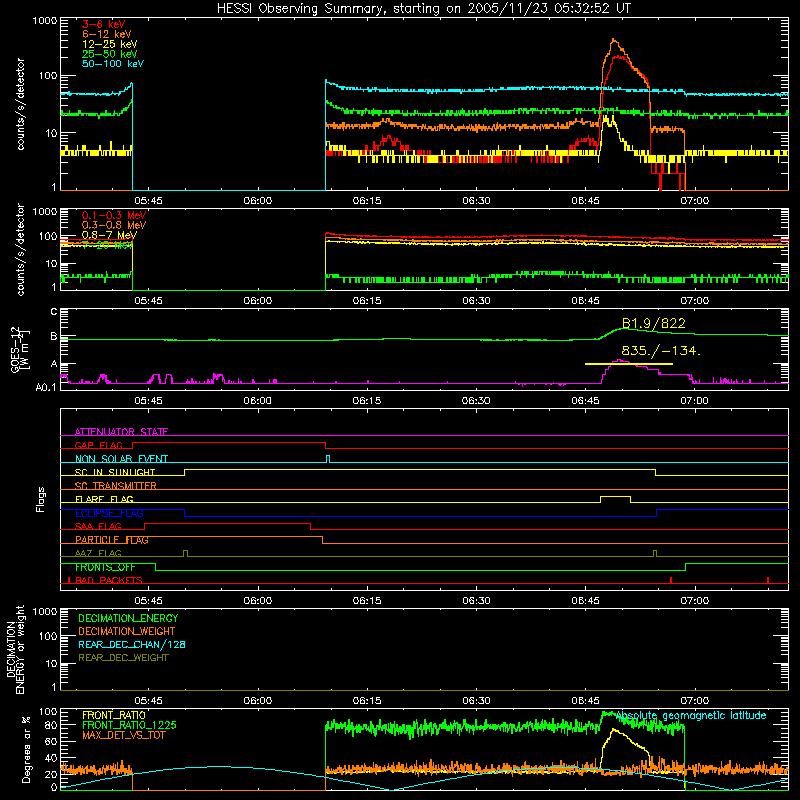Click the GOES-12 axis label
The width and height of the screenshot is (800, 800).
(20, 349)
